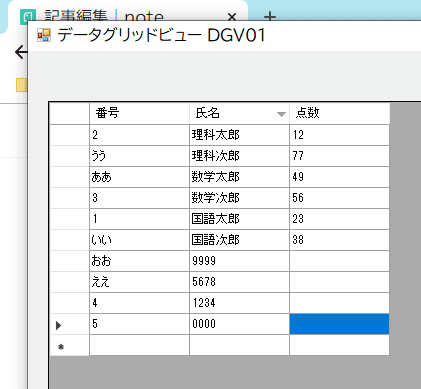Select row header of 国語次郎 row
421x389 pixels.
[69, 240]
